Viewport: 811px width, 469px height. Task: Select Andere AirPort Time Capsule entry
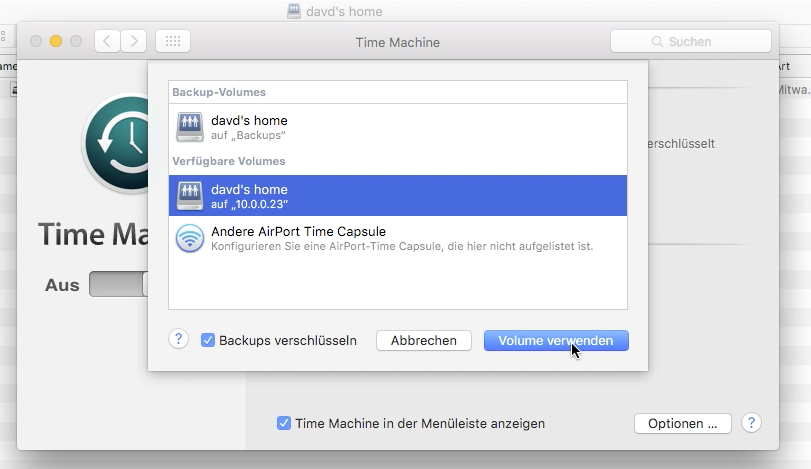pos(398,238)
